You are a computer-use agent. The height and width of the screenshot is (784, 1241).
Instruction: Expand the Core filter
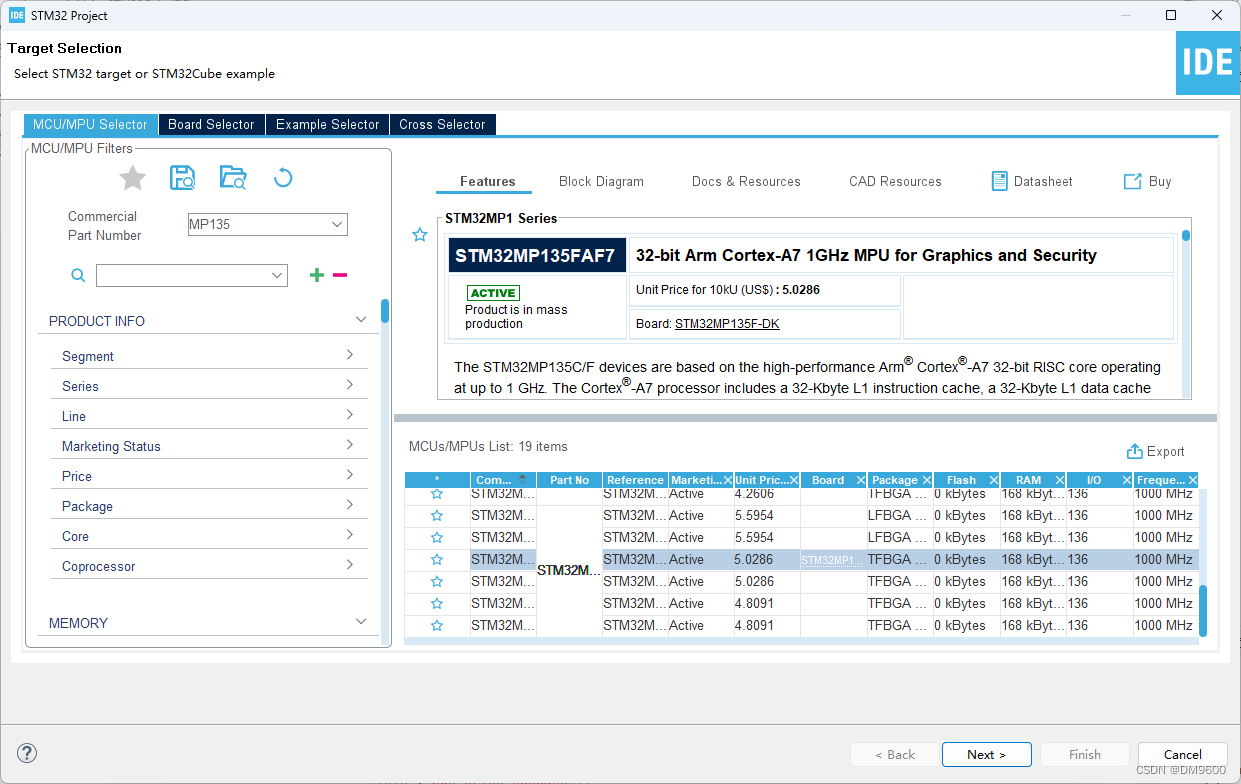pos(349,535)
